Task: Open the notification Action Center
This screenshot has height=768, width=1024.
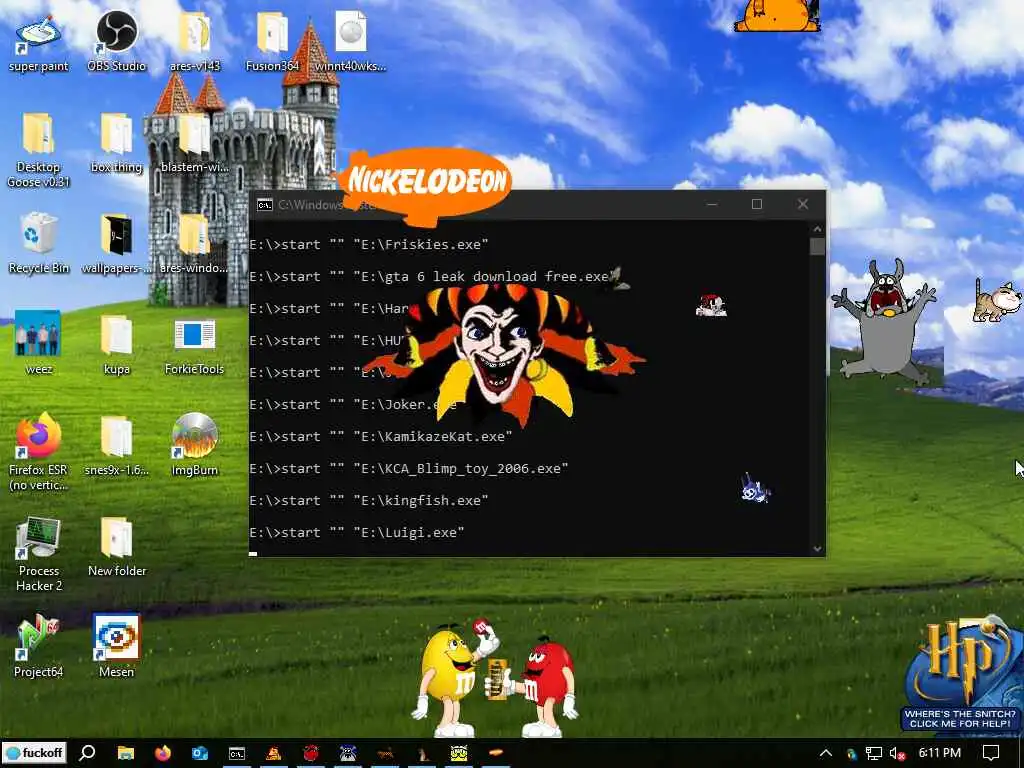Action: coord(991,753)
